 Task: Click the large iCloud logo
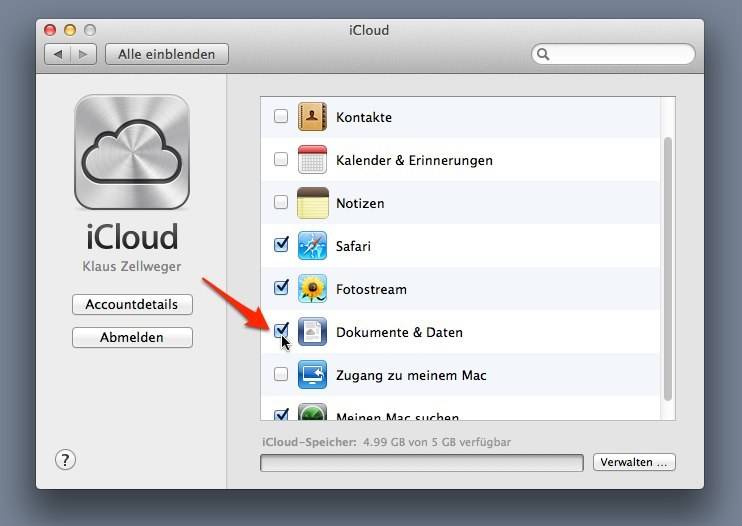(x=132, y=152)
